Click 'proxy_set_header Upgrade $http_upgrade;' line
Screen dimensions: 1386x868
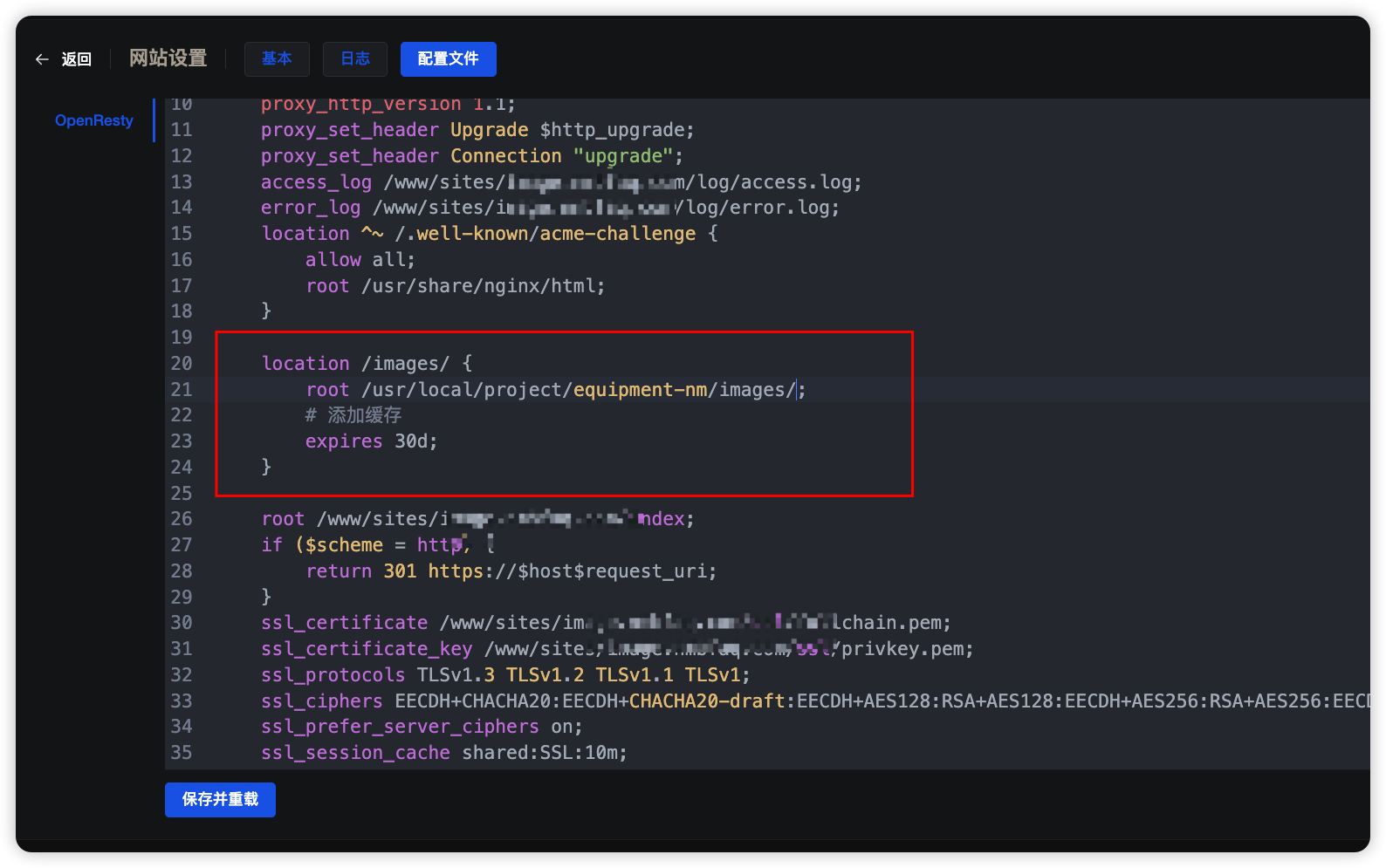[477, 130]
